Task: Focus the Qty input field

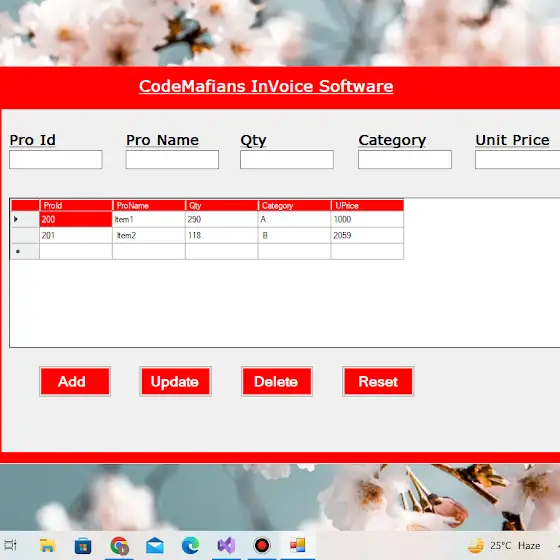Action: [x=287, y=159]
